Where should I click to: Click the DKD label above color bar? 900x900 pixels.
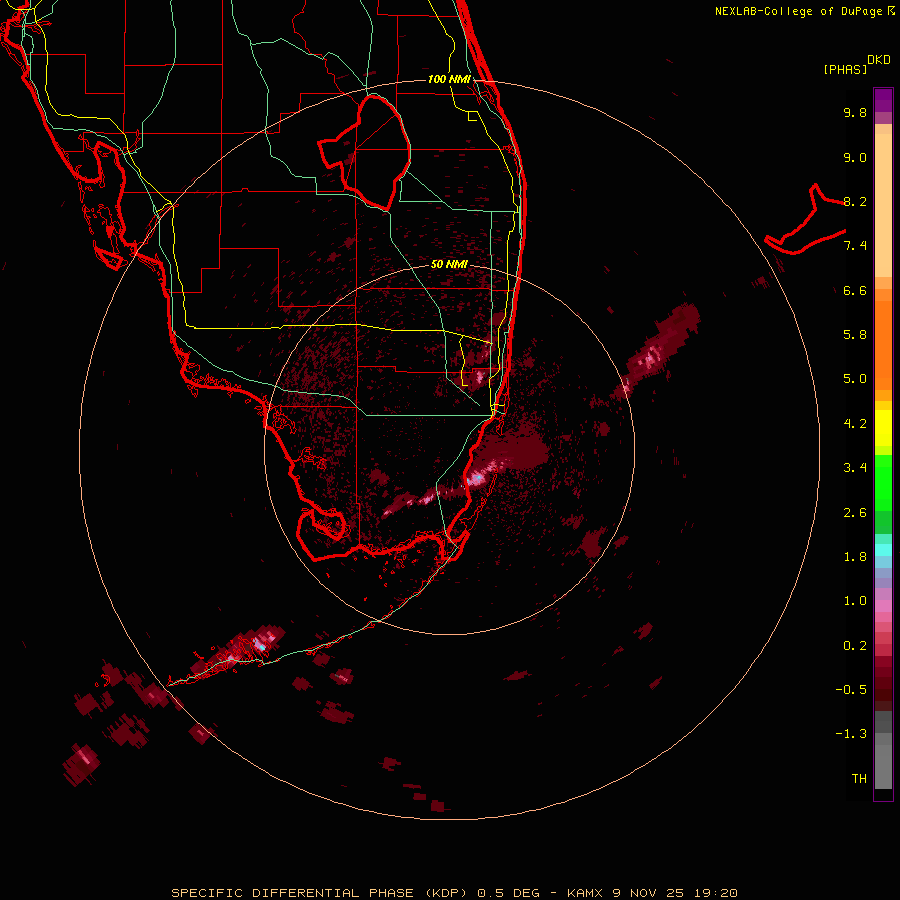click(879, 60)
